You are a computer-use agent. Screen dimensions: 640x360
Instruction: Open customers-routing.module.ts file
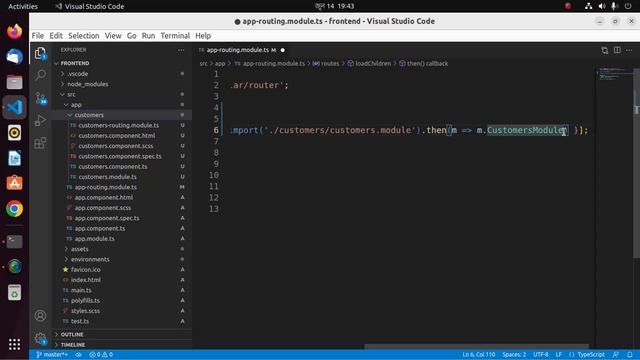(118, 125)
